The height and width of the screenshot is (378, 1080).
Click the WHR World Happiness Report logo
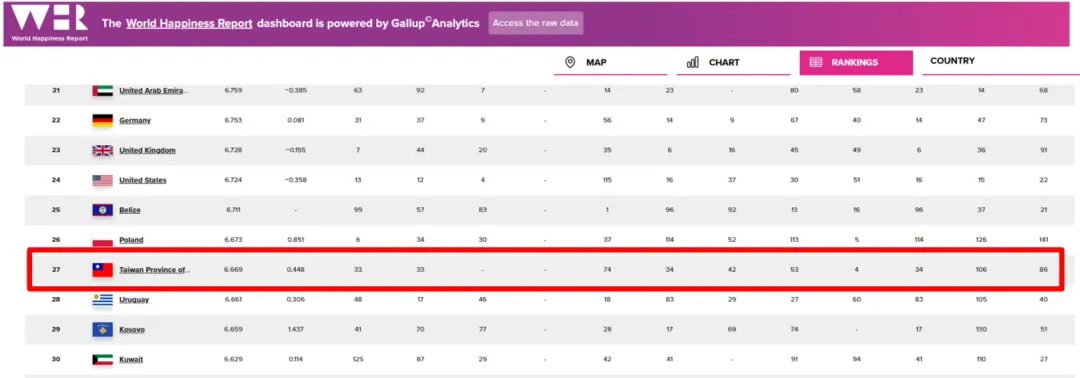point(50,23)
